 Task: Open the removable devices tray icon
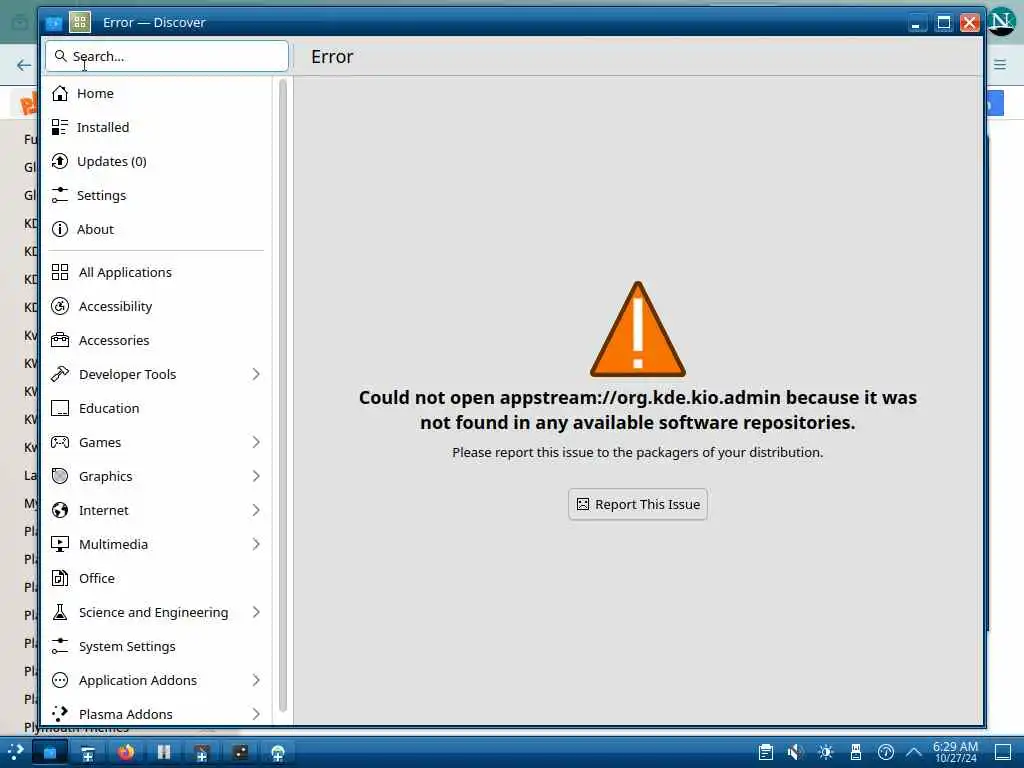(x=856, y=752)
